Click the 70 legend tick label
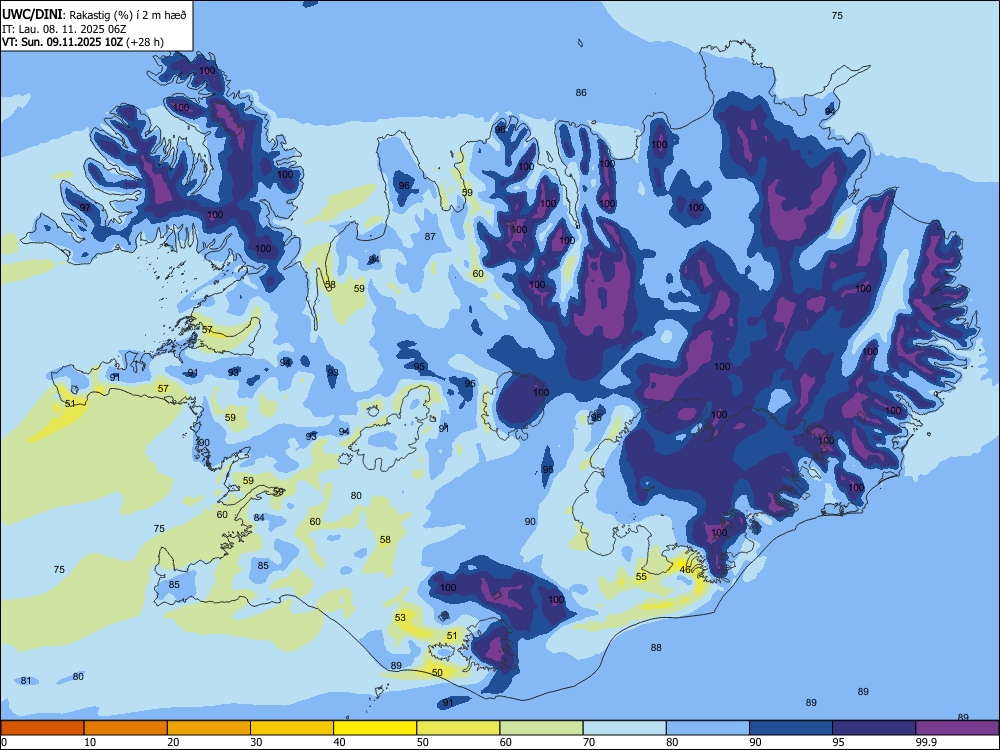 [x=589, y=742]
